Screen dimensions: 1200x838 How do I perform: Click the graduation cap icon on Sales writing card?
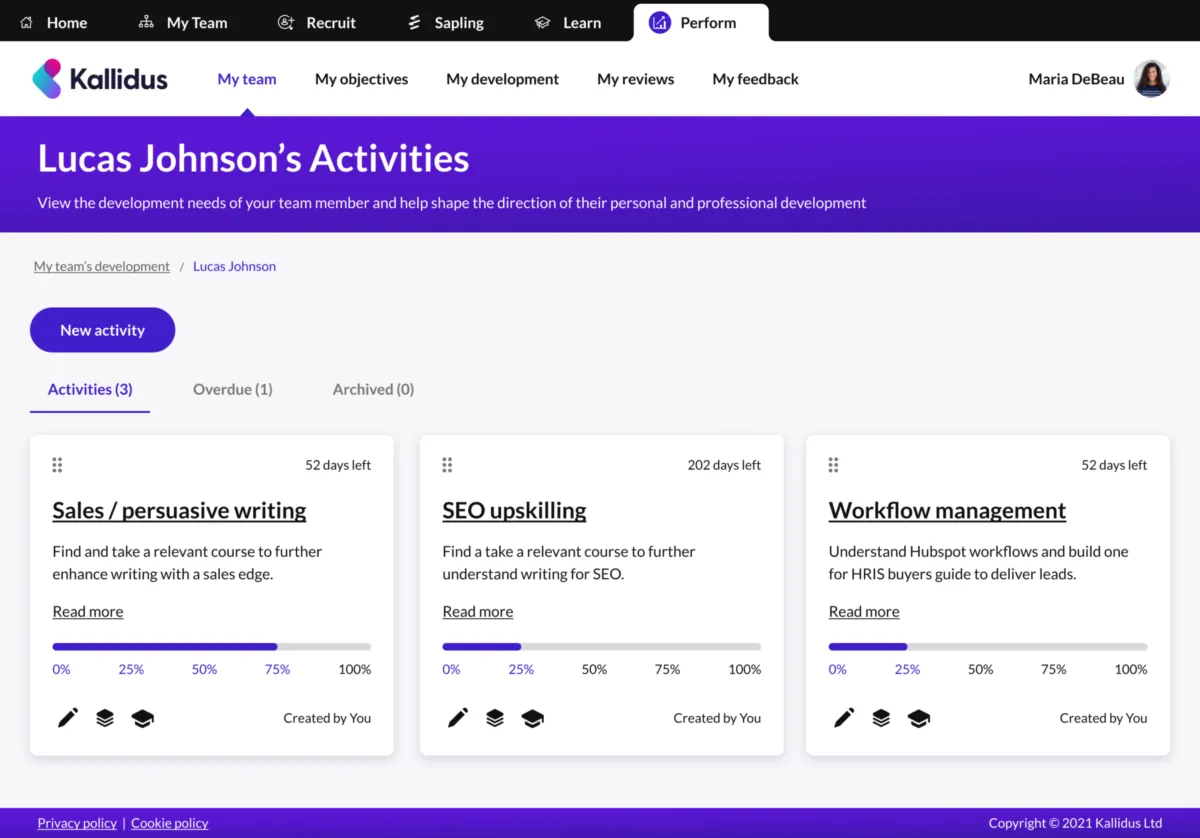pyautogui.click(x=143, y=718)
